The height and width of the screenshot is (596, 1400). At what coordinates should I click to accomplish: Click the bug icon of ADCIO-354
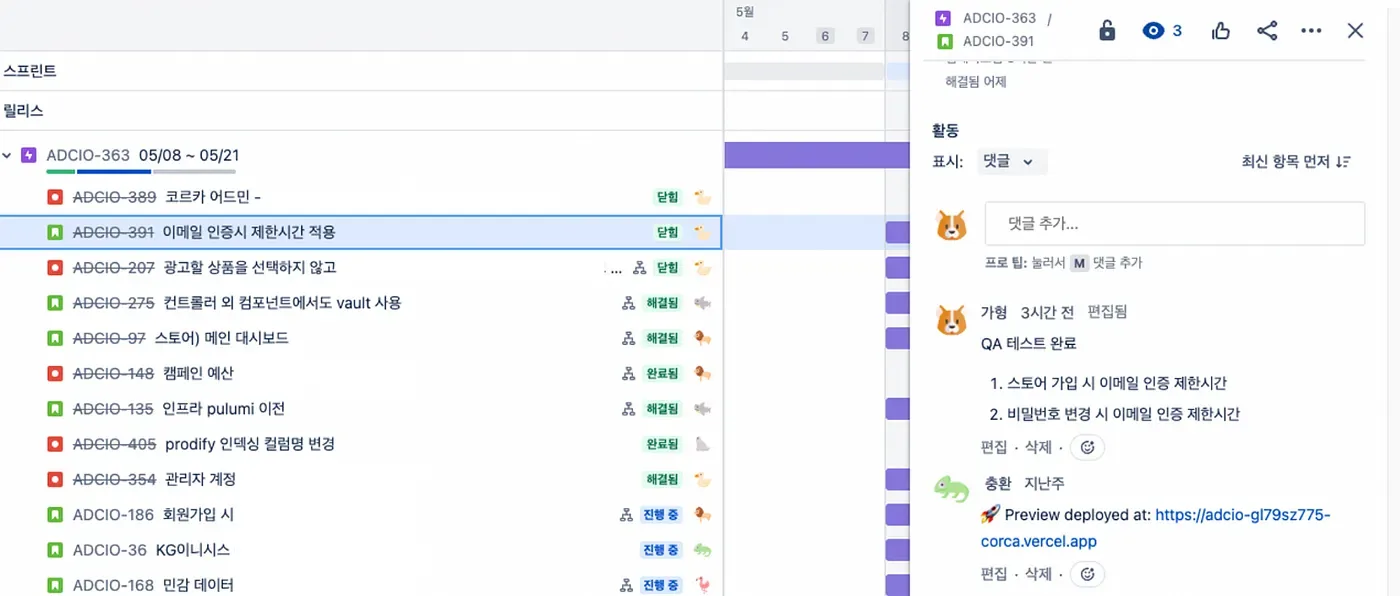(x=55, y=479)
